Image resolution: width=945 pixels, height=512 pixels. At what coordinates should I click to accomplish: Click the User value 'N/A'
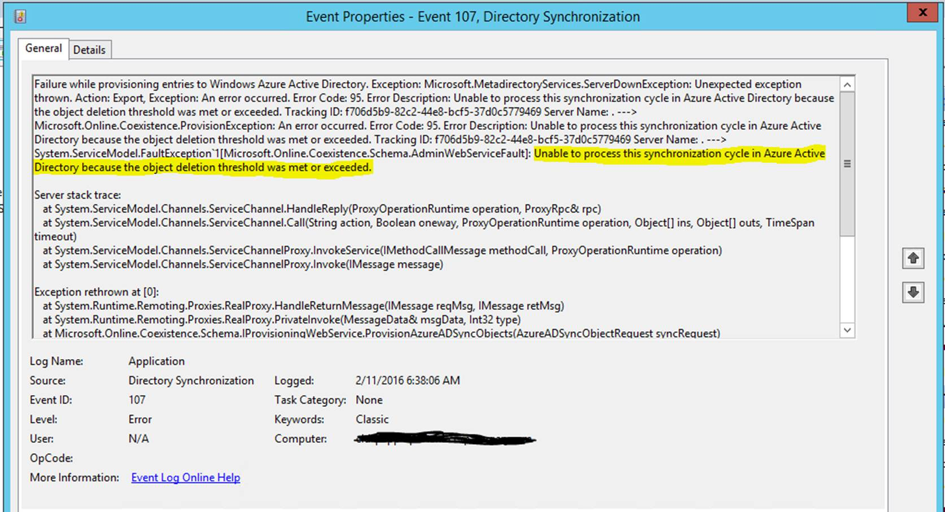(x=139, y=439)
